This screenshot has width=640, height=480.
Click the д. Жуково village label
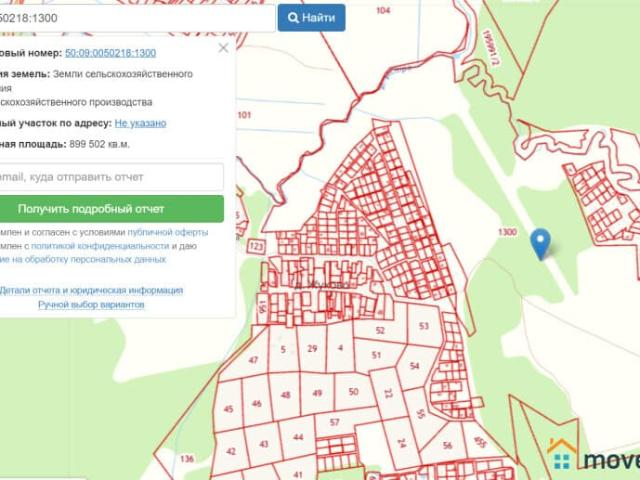coord(322,284)
